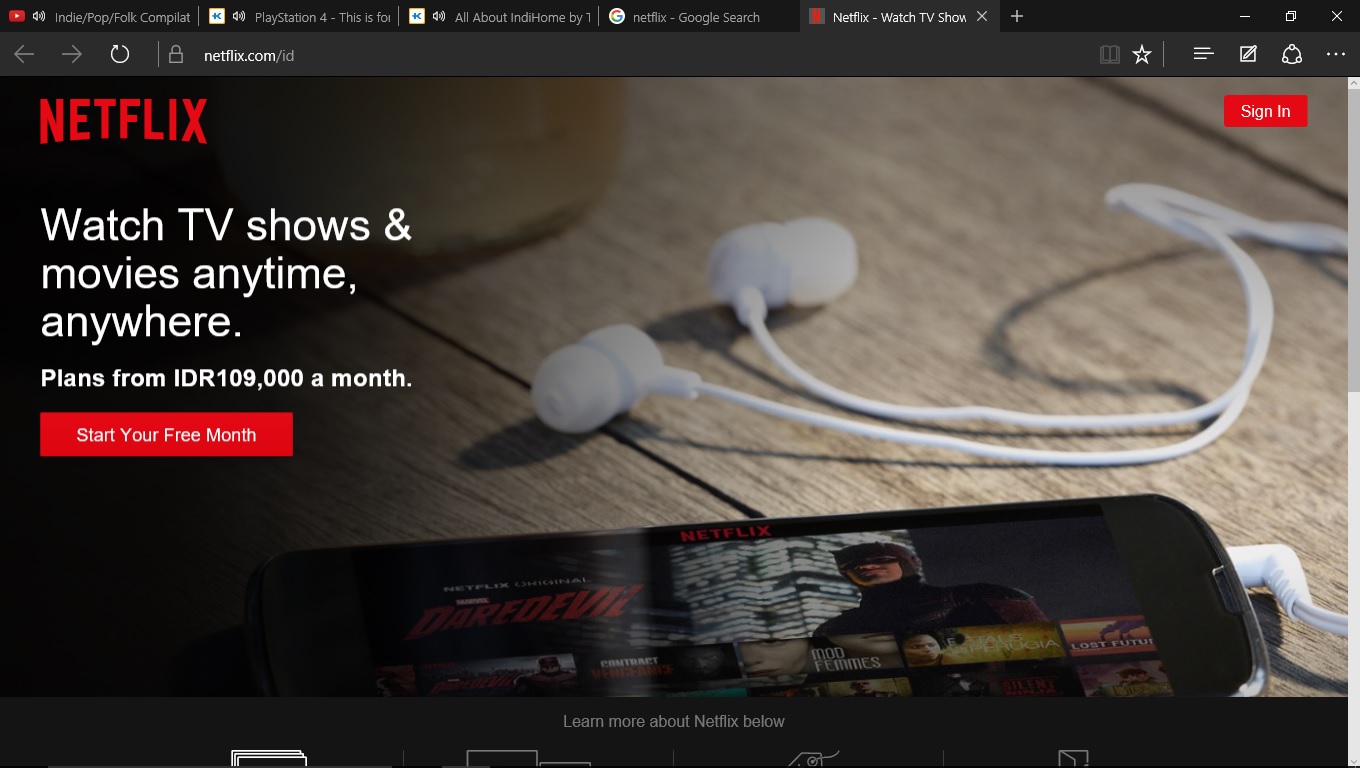1360x768 pixels.
Task: Click the browser forward arrow
Action: point(72,55)
